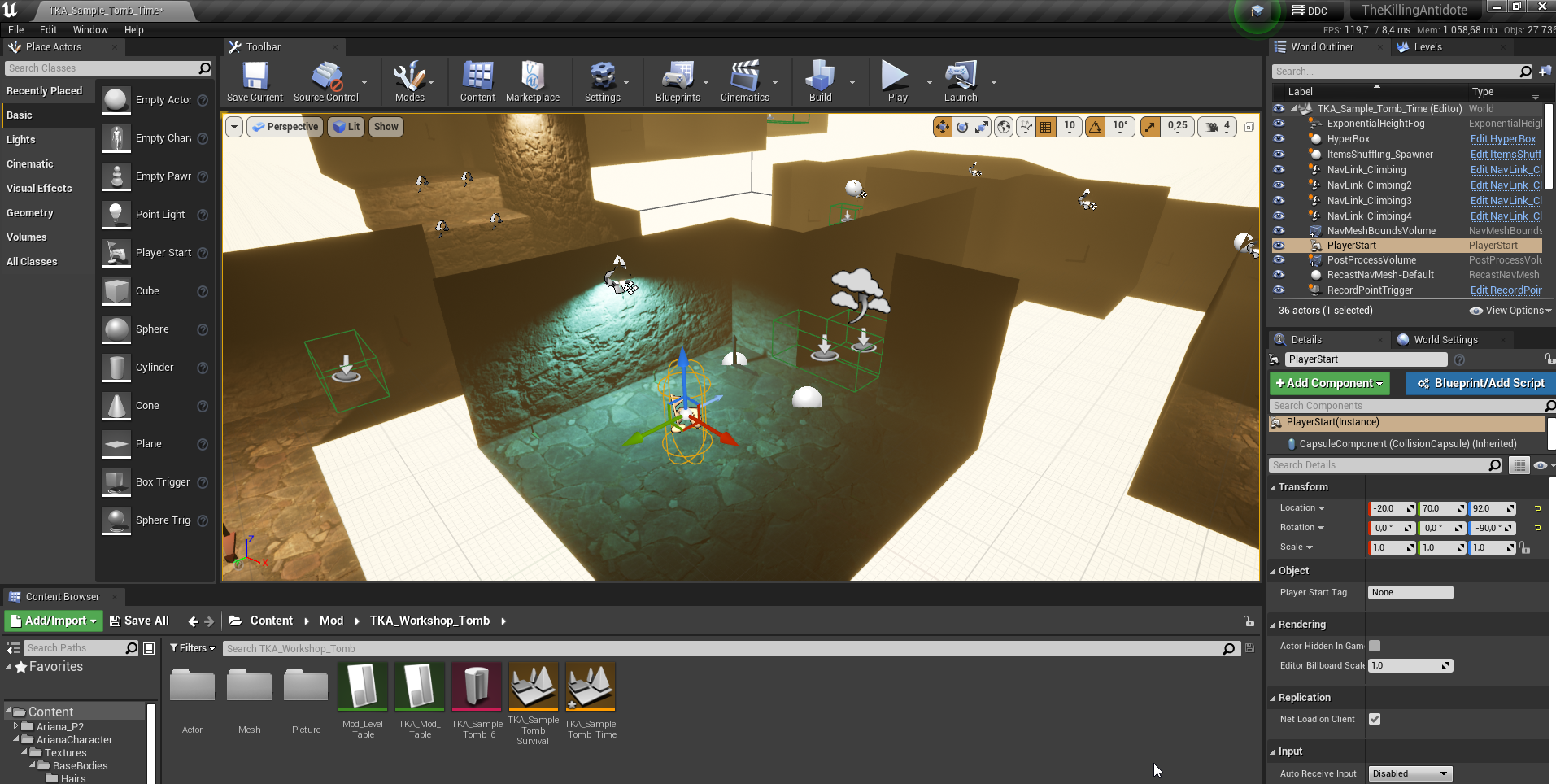Open the Window menu
The width and height of the screenshot is (1556, 784).
coord(90,30)
